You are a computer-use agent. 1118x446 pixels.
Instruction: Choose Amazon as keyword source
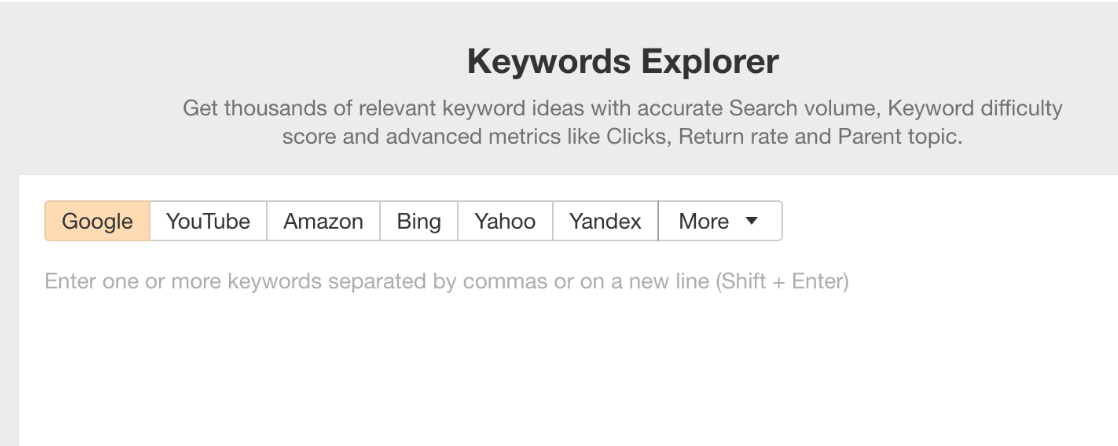click(323, 221)
